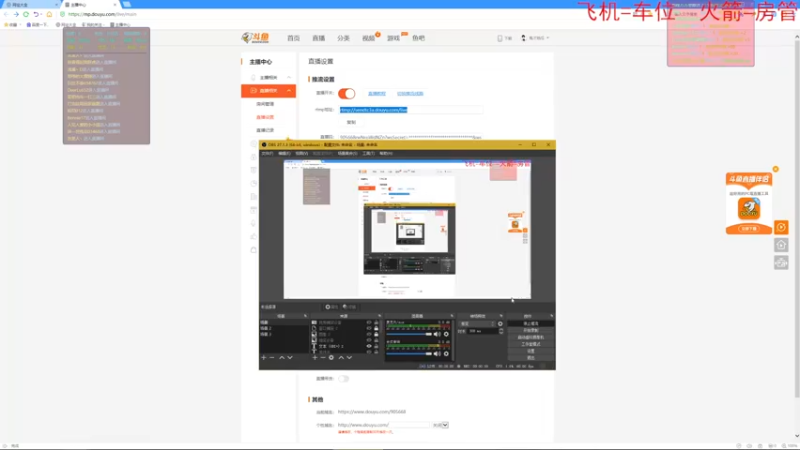Image resolution: width=800 pixels, height=450 pixels.
Task: Open the OBS scene transition type dropdown
Action: (478, 324)
